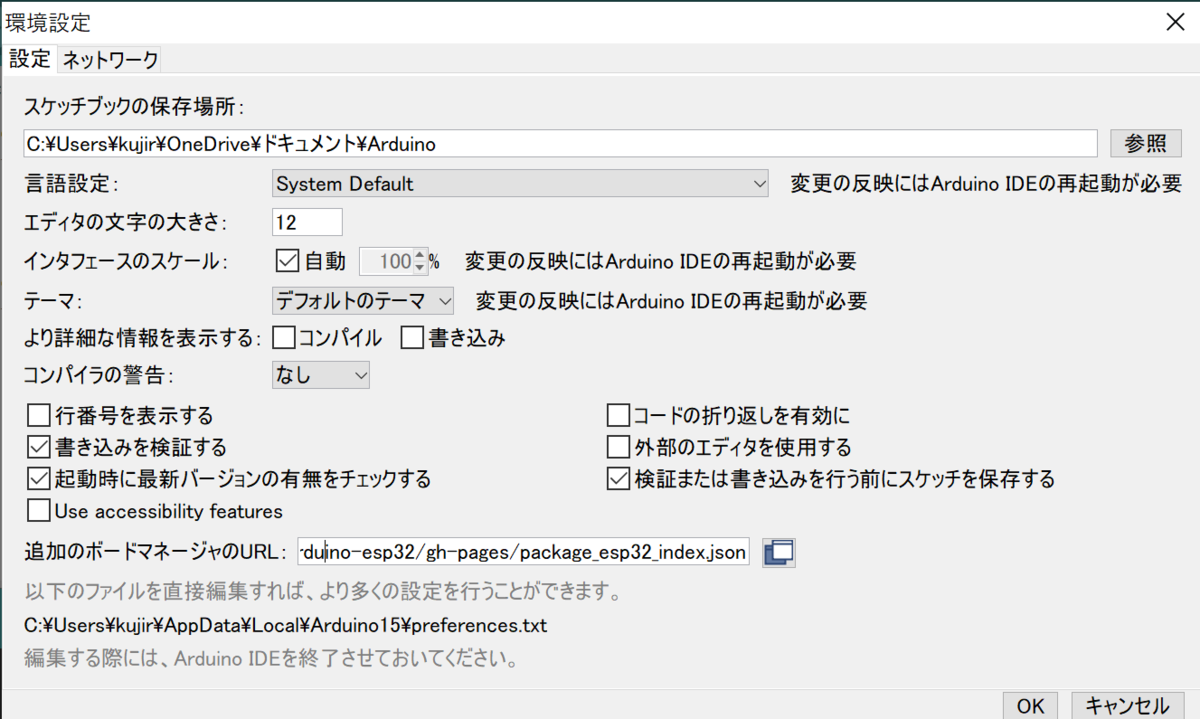Enable コードの折り返しを有効に checkbox

pyautogui.click(x=617, y=414)
